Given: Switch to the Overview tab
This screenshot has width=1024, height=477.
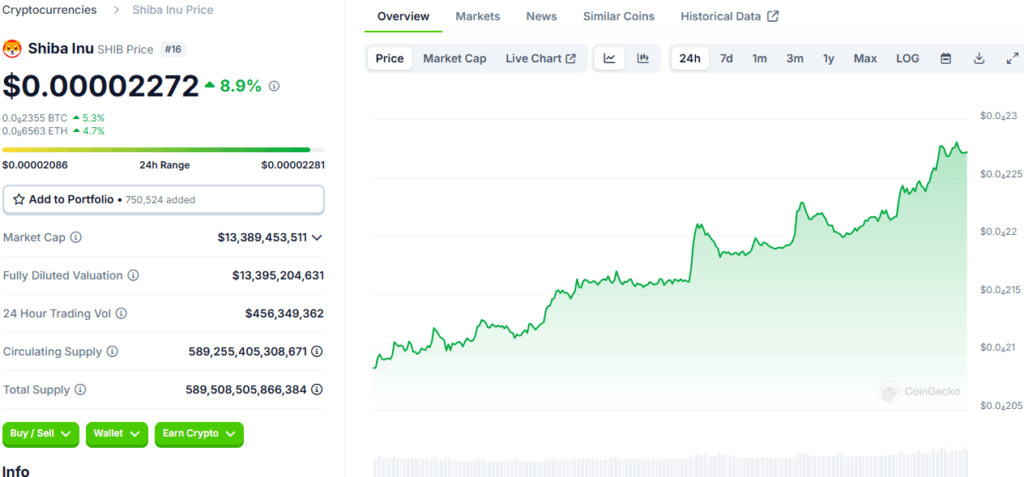Looking at the screenshot, I should 404,16.
